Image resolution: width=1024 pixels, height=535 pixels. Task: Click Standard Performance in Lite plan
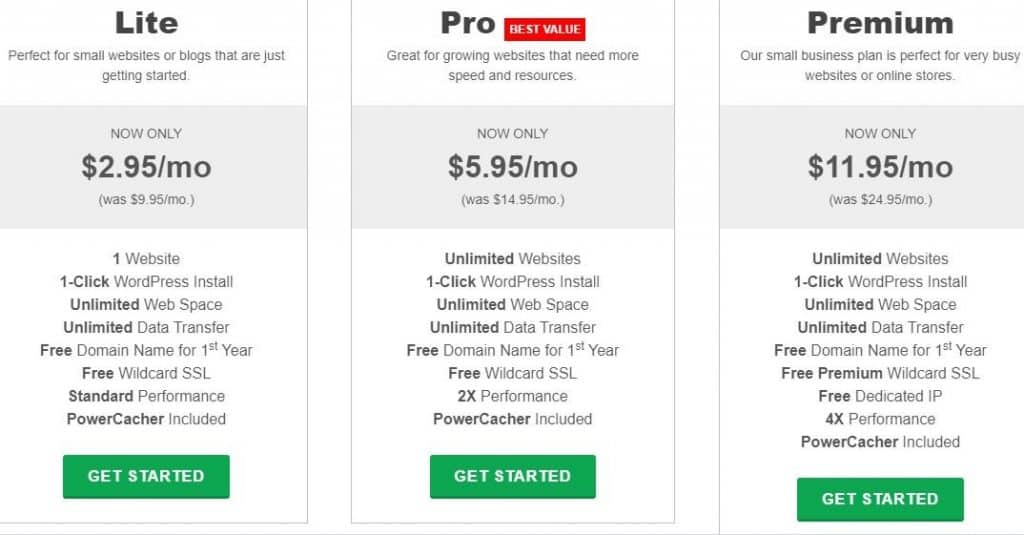pyautogui.click(x=146, y=396)
